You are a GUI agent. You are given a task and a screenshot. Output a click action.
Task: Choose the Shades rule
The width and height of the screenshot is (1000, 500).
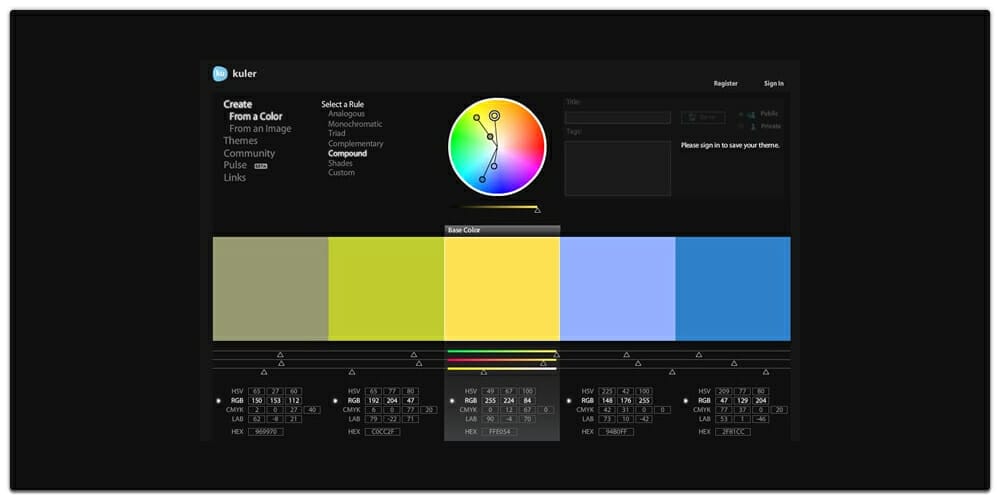click(341, 163)
